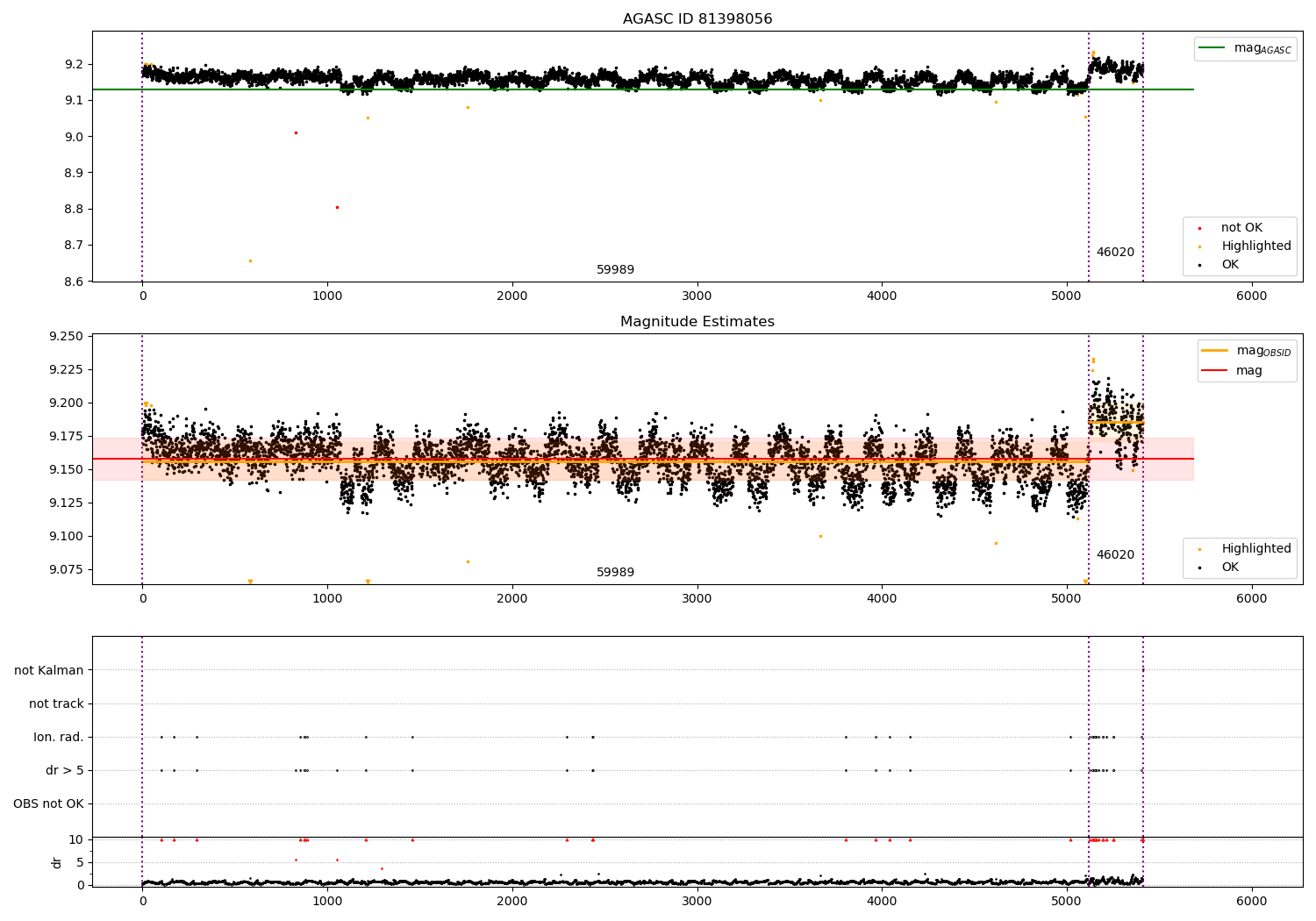Click the 6000 x-tick under the bottom plot
The image size is (1316, 921).
coord(1252,901)
